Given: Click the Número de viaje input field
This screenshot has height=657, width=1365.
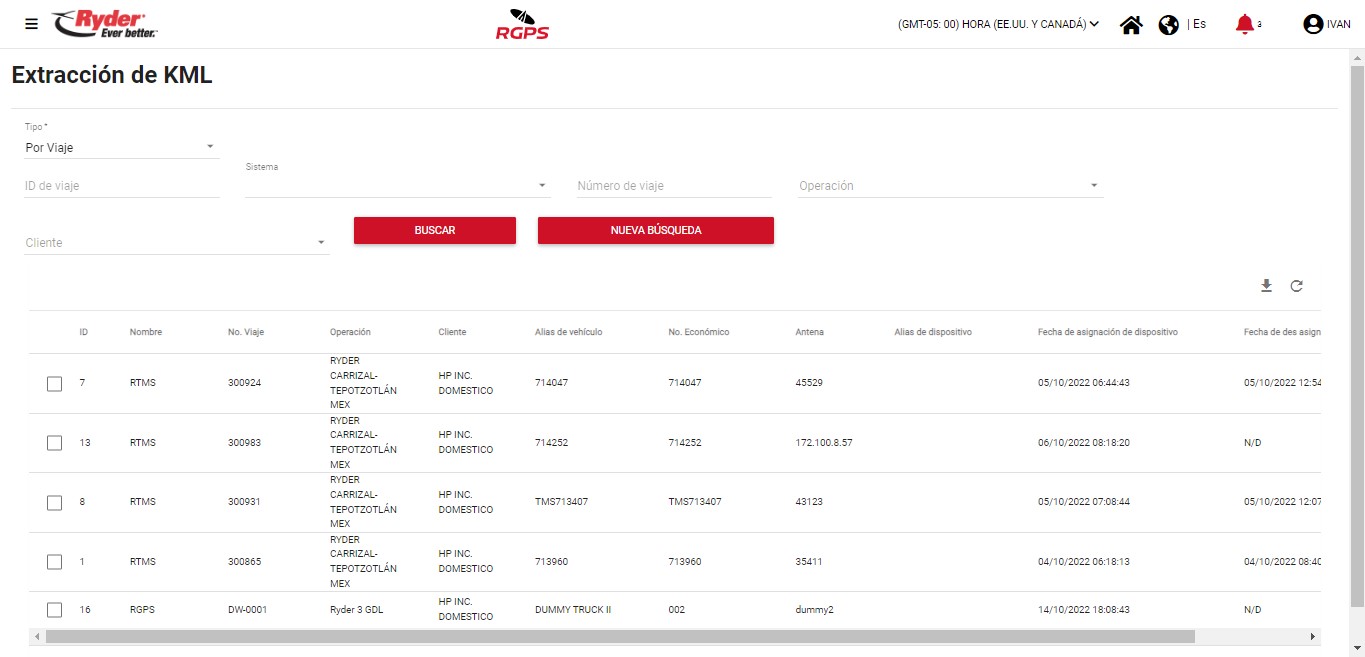Looking at the screenshot, I should [674, 186].
